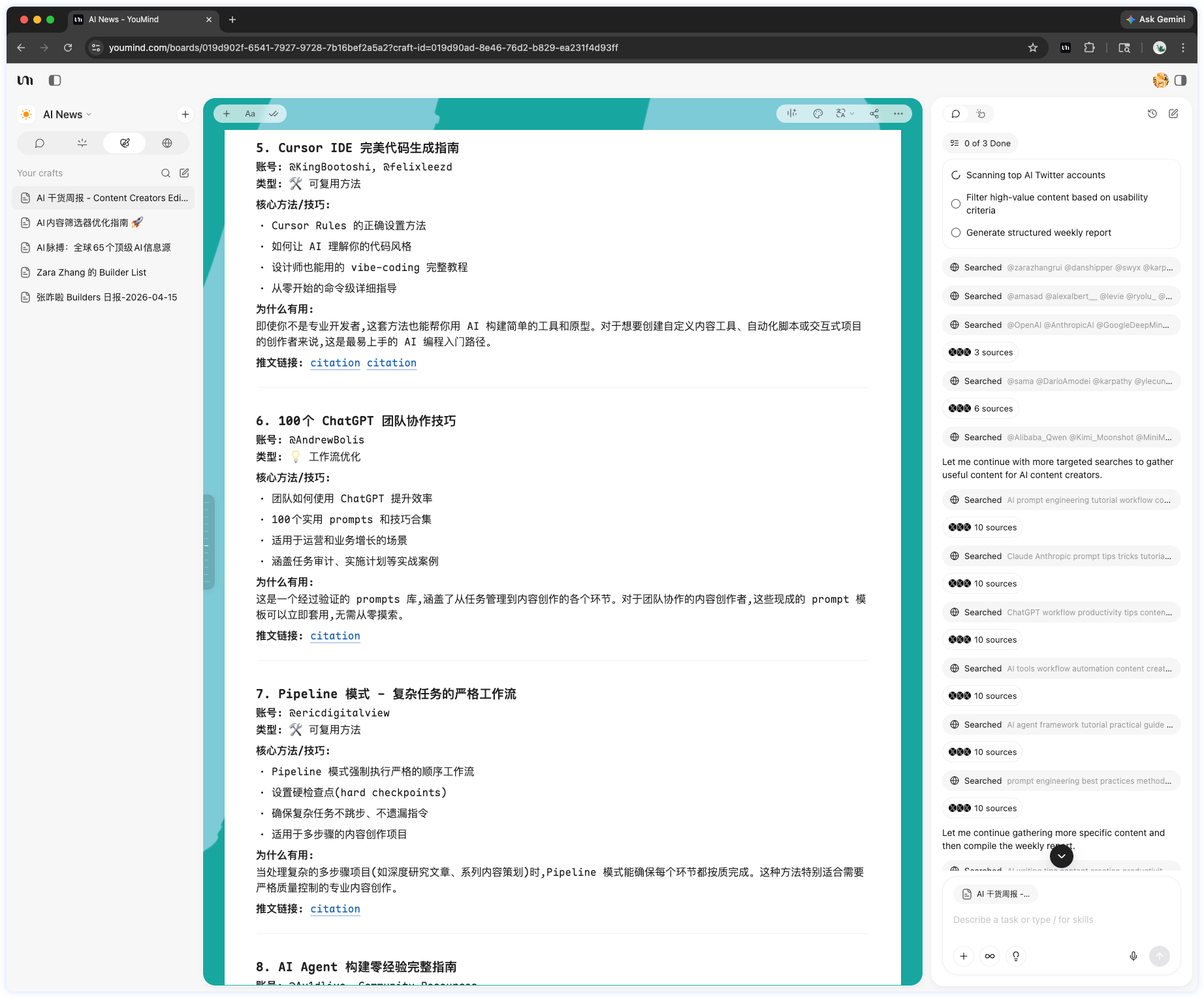Toggle the left sidebar panel
1204x998 pixels.
(x=55, y=80)
